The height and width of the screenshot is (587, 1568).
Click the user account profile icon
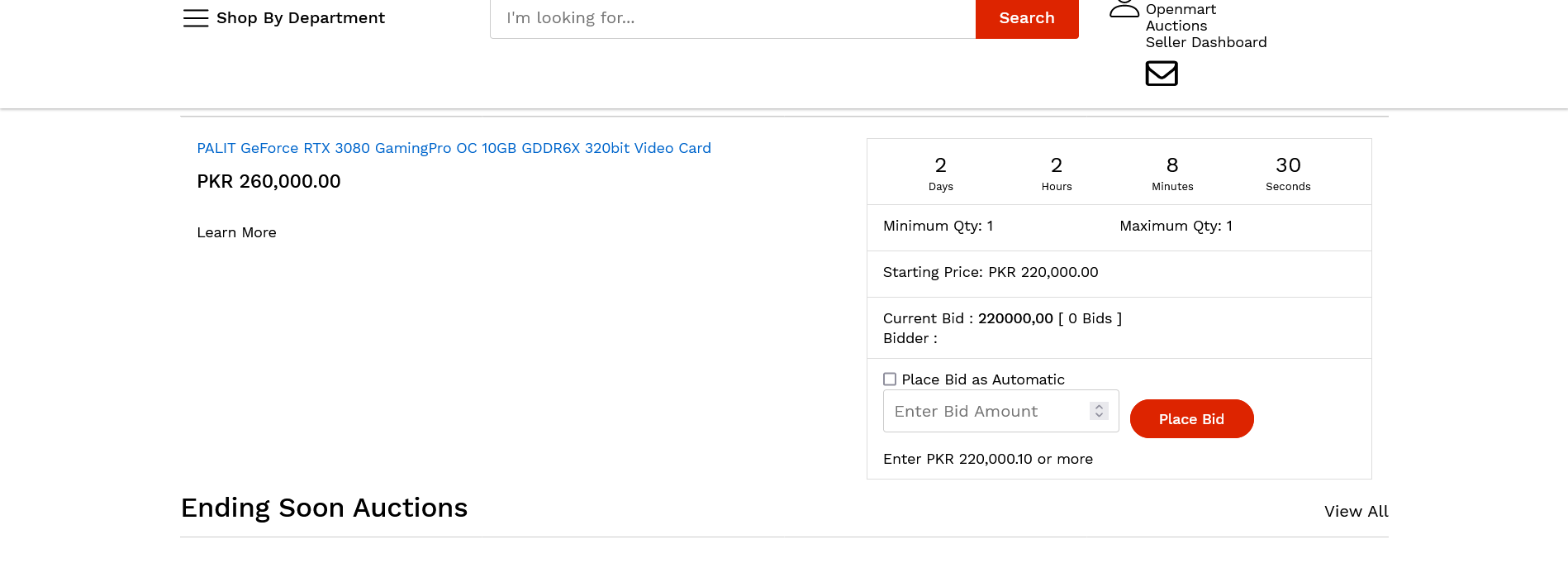tap(1124, 8)
